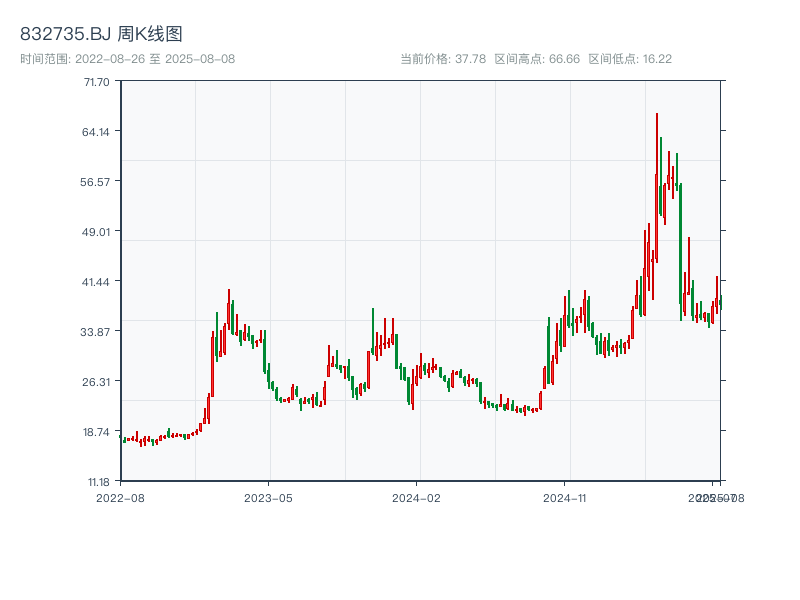Click the y-axis label 18.74
Screen dimensions: 800x600
tap(96, 432)
